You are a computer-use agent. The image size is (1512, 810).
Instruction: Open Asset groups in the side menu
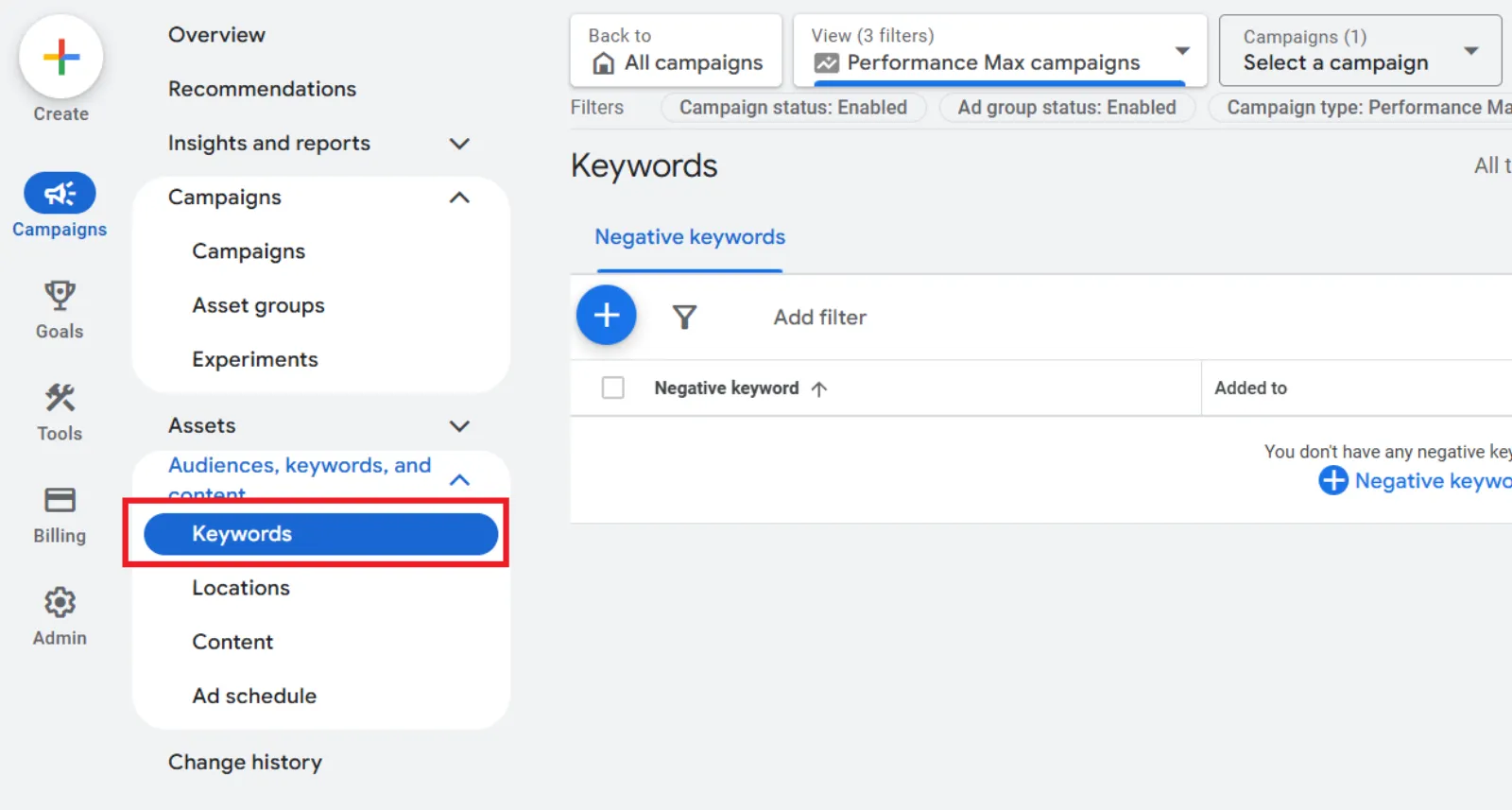pyautogui.click(x=258, y=305)
